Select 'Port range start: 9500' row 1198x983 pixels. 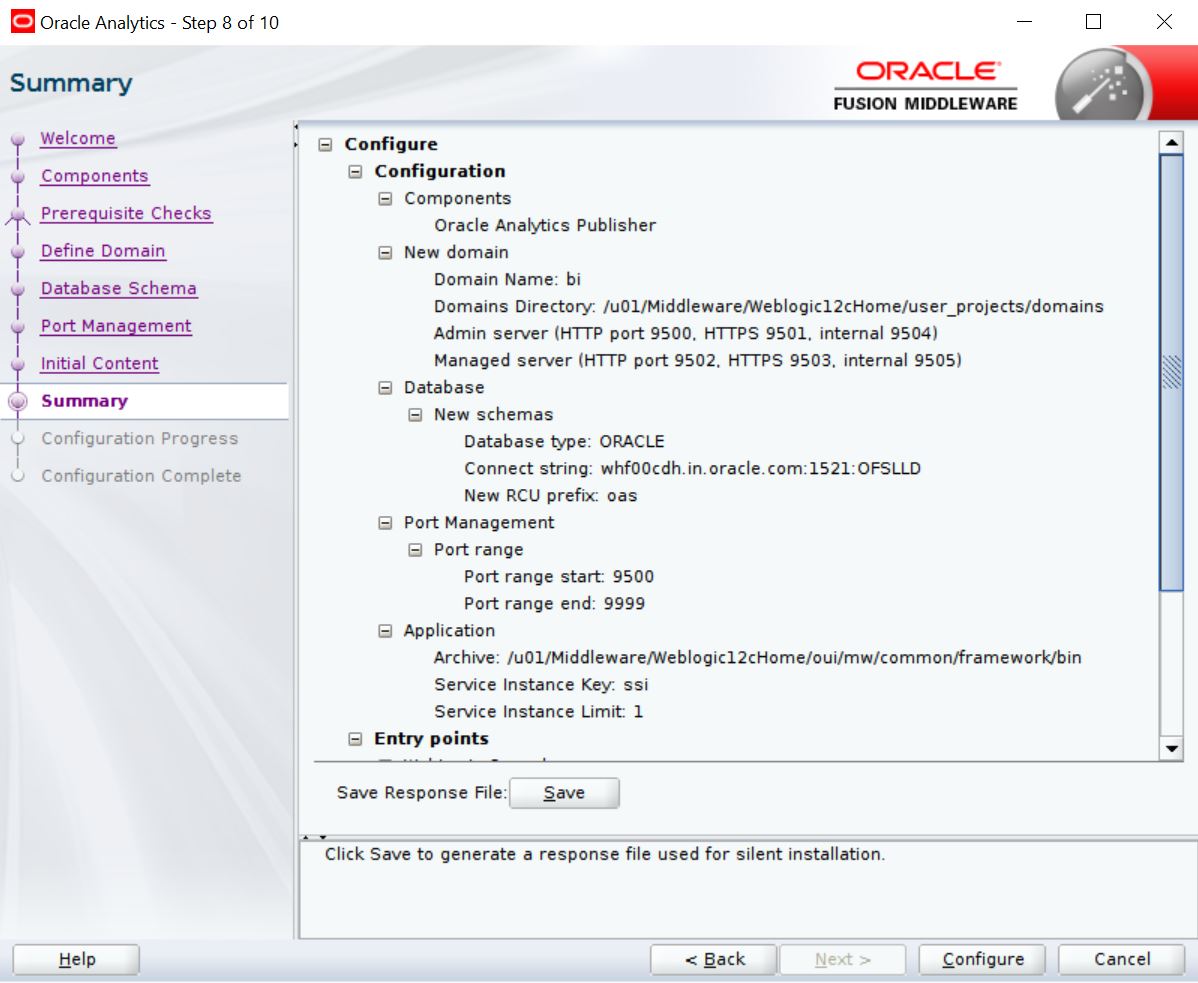point(559,577)
